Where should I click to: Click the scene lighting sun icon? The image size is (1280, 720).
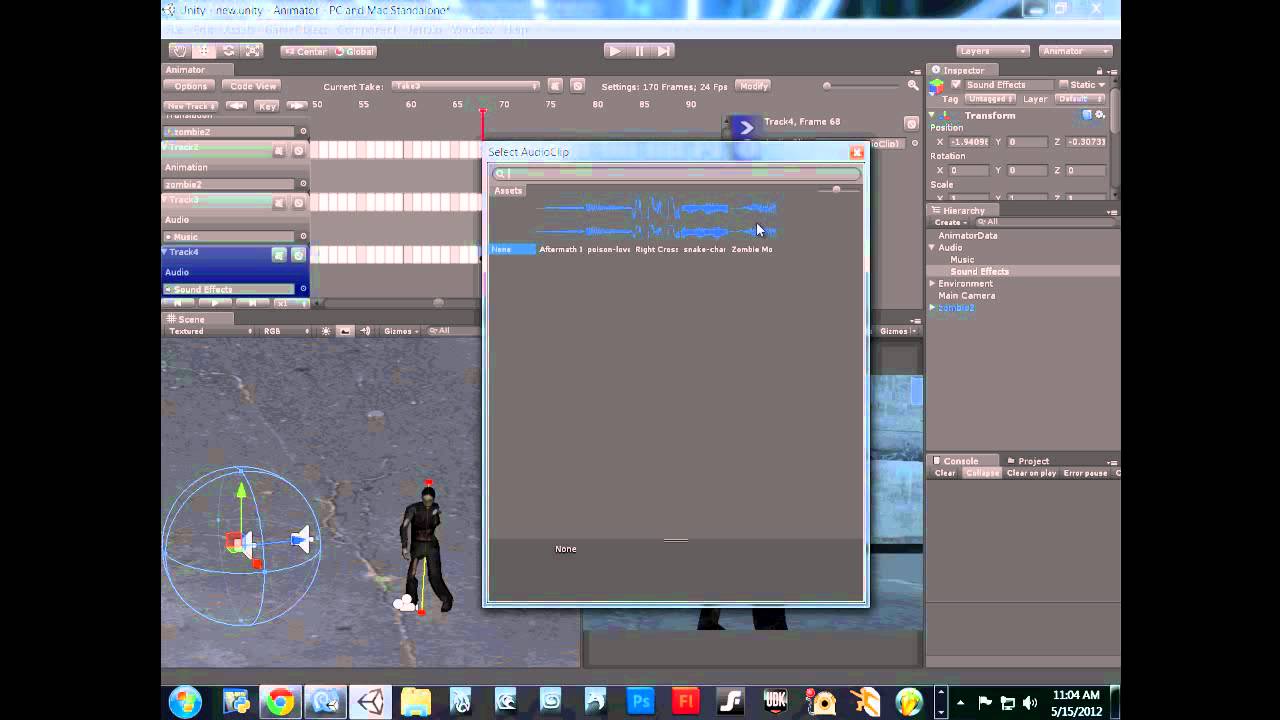click(x=326, y=330)
